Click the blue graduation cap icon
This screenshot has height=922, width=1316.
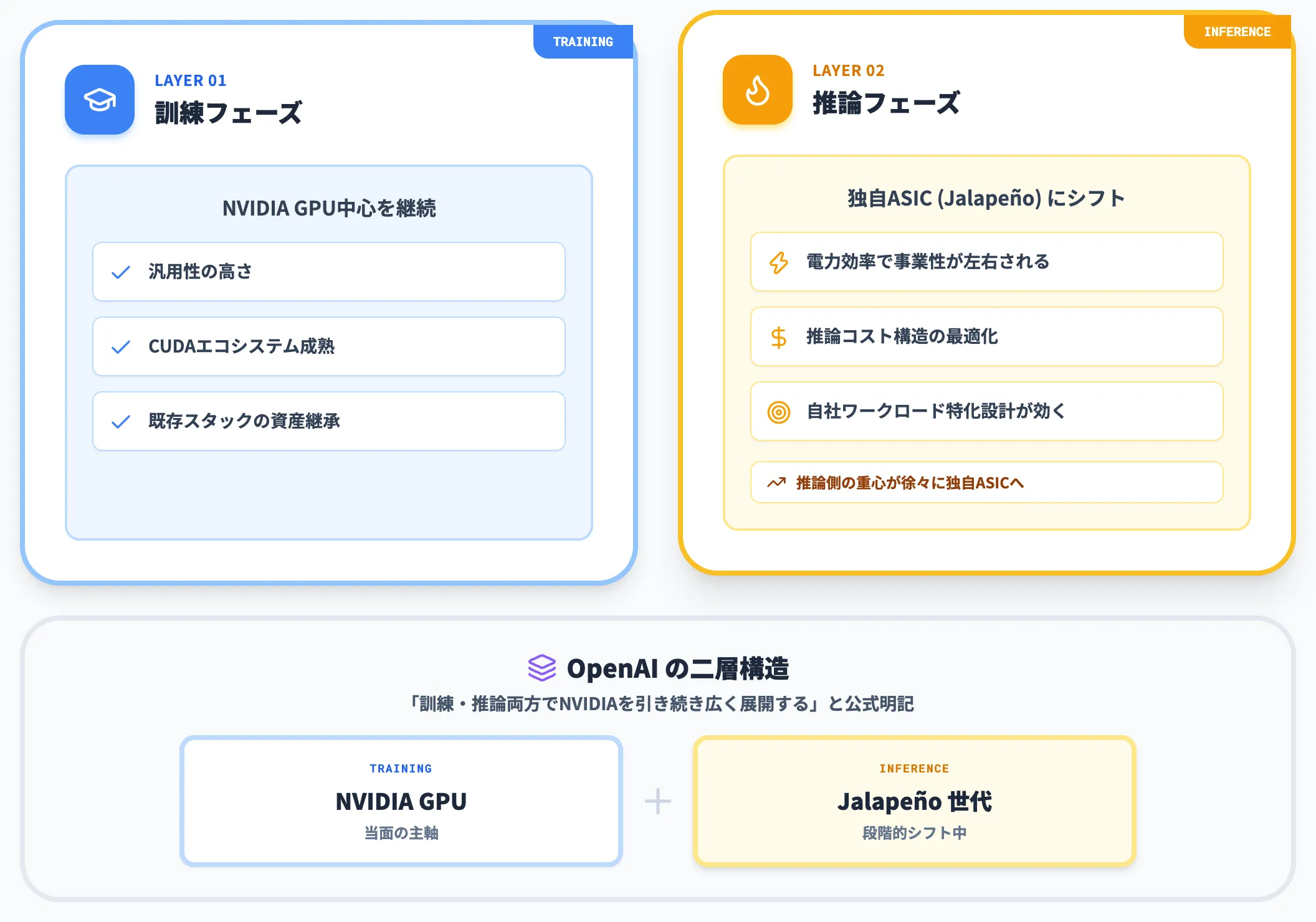pyautogui.click(x=100, y=100)
